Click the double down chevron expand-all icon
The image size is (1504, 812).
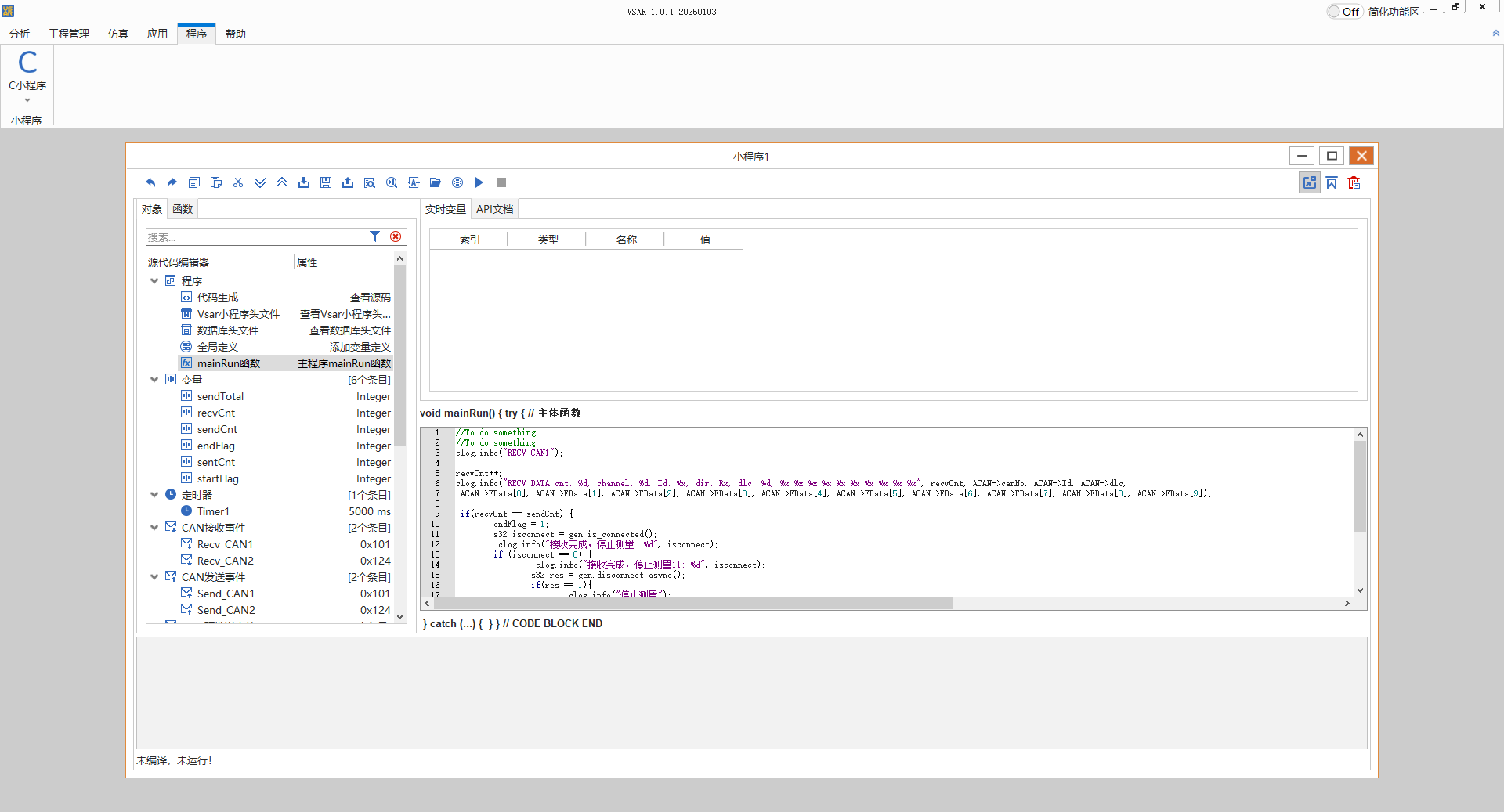pyautogui.click(x=260, y=182)
